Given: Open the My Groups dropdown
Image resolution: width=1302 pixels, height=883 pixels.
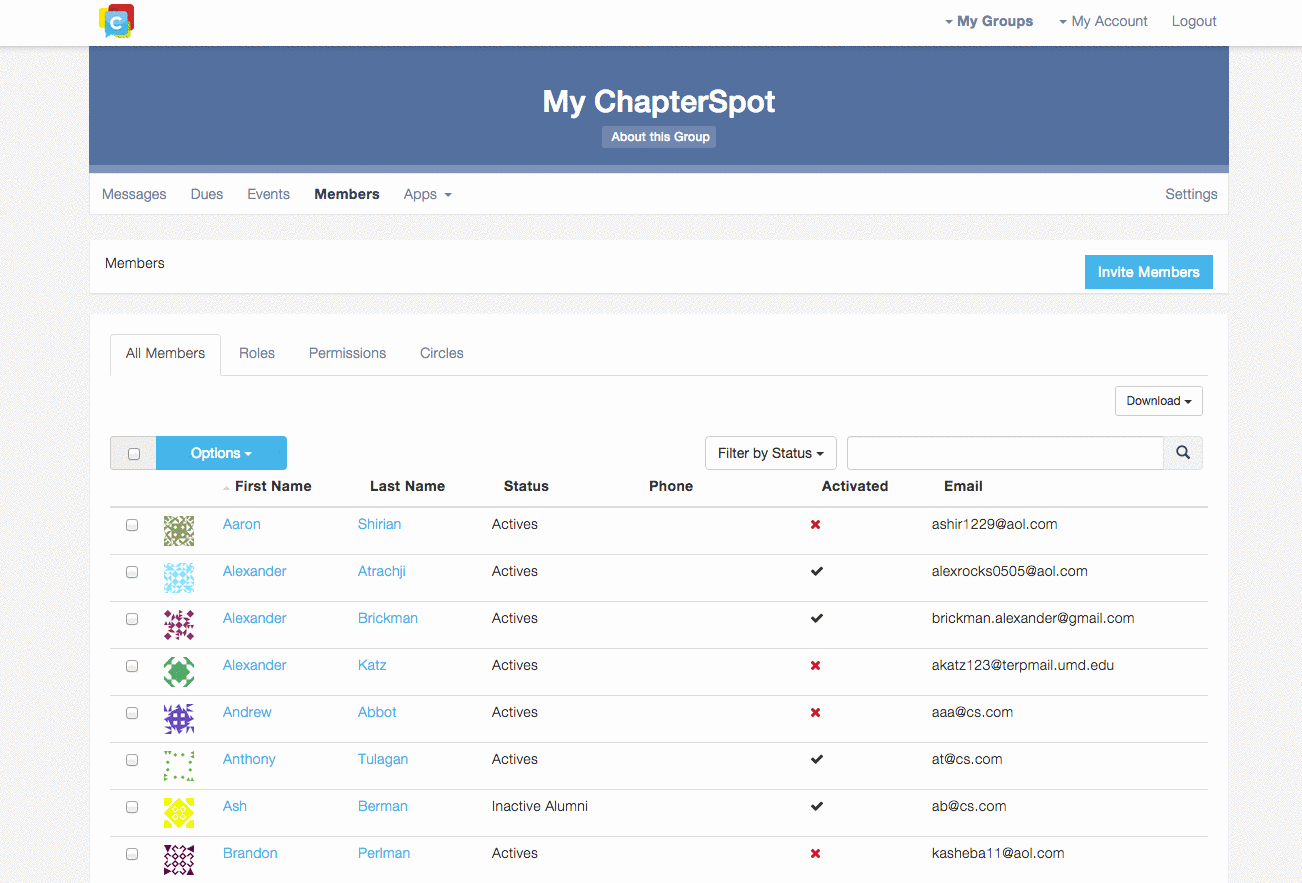Looking at the screenshot, I should [989, 21].
